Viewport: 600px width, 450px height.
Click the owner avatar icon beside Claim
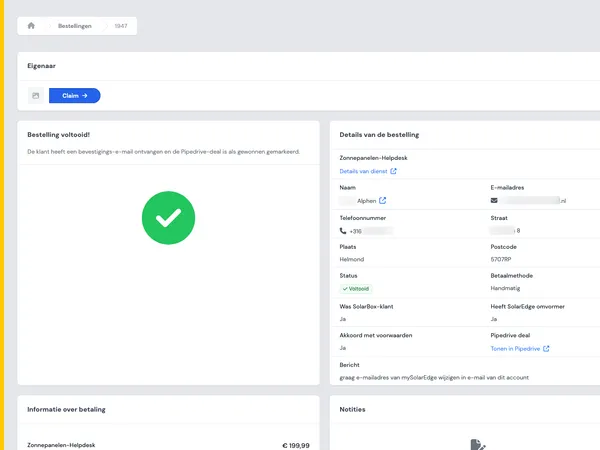point(36,96)
